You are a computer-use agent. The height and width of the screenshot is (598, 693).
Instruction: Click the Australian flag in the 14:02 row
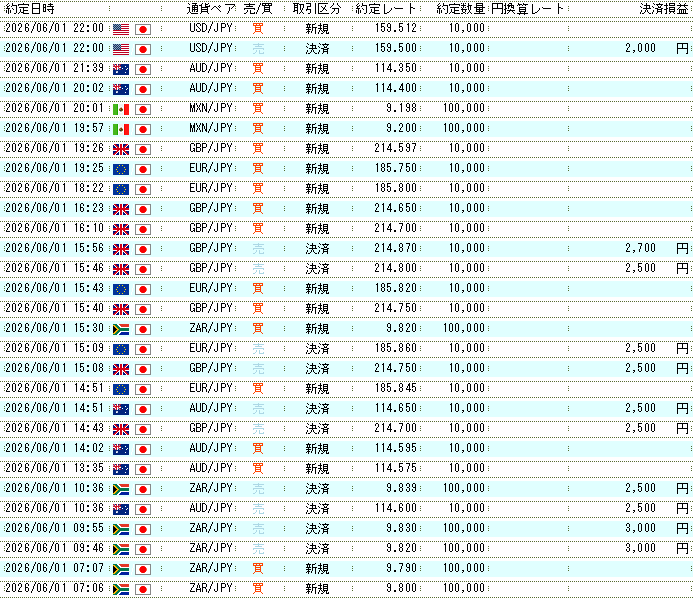[121, 449]
